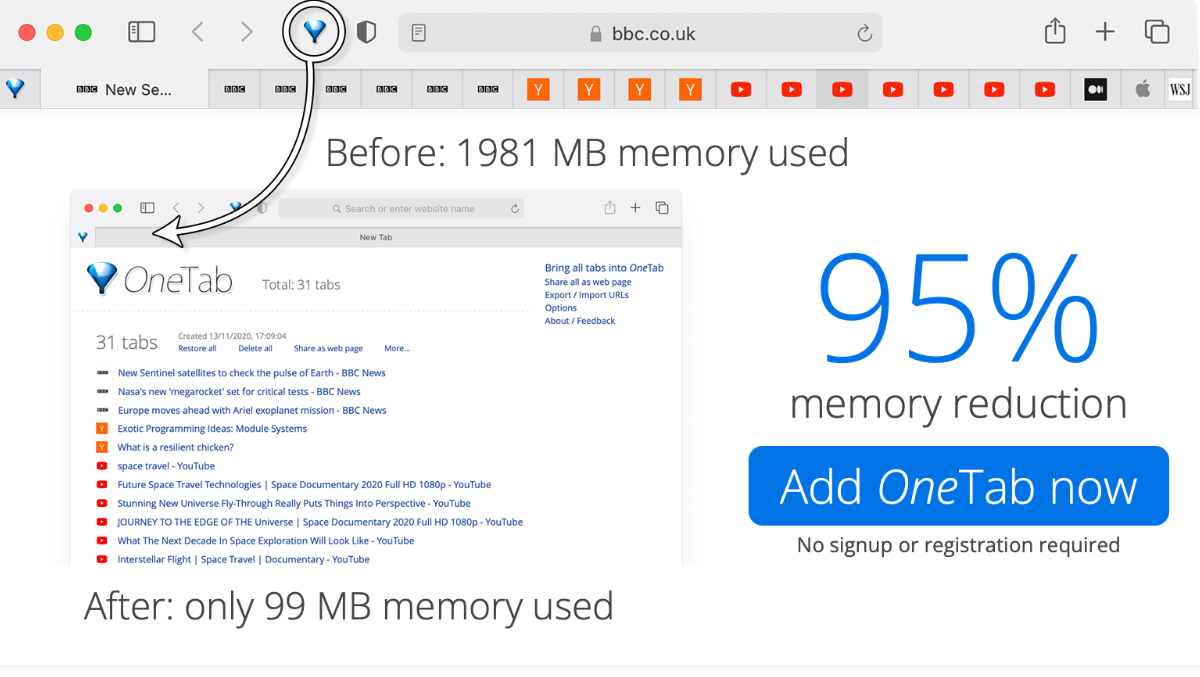Toggle the Safari sidebar button
The height and width of the screenshot is (677, 1200).
[142, 32]
